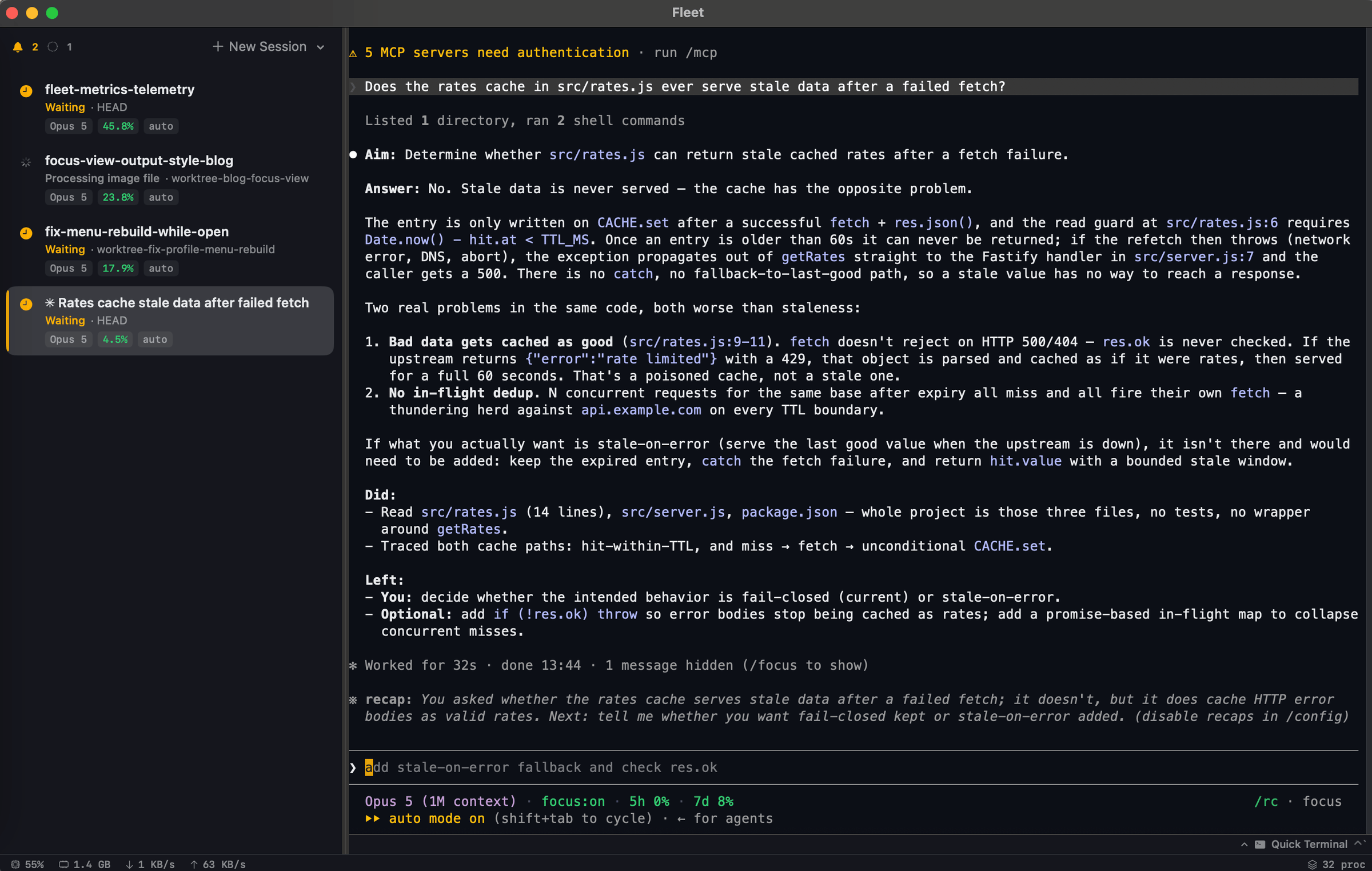Click memory 1.4 GB status bar icon
Image resolution: width=1372 pixels, height=871 pixels.
click(x=64, y=865)
